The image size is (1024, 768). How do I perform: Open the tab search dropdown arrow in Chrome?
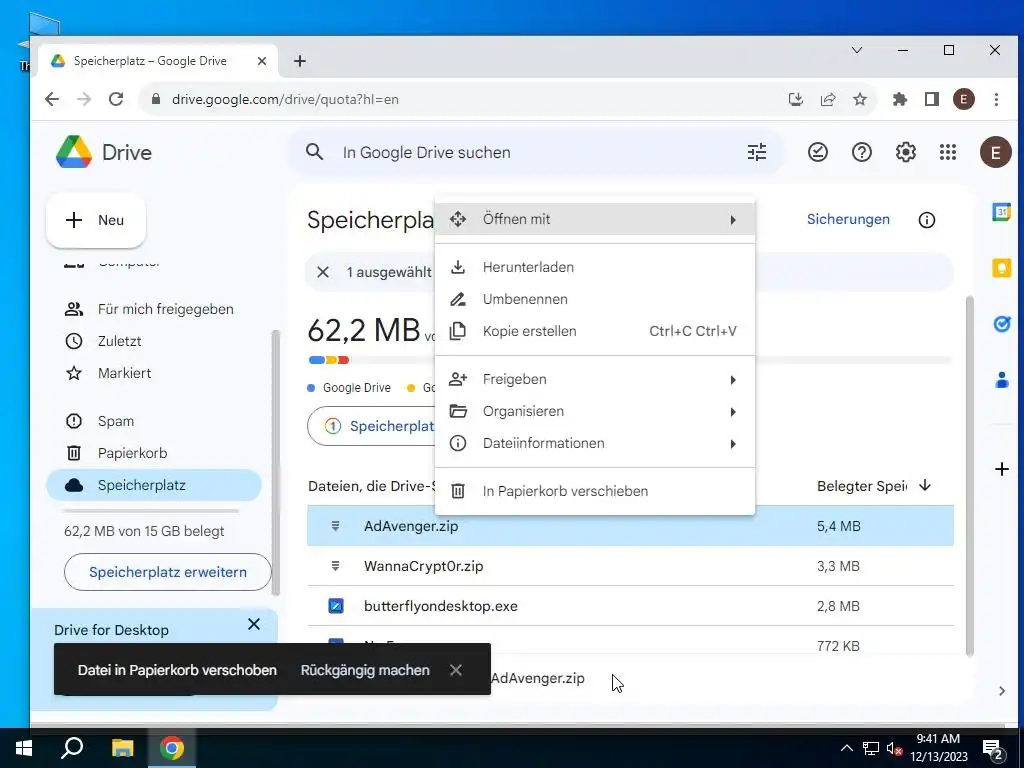pyautogui.click(x=857, y=50)
